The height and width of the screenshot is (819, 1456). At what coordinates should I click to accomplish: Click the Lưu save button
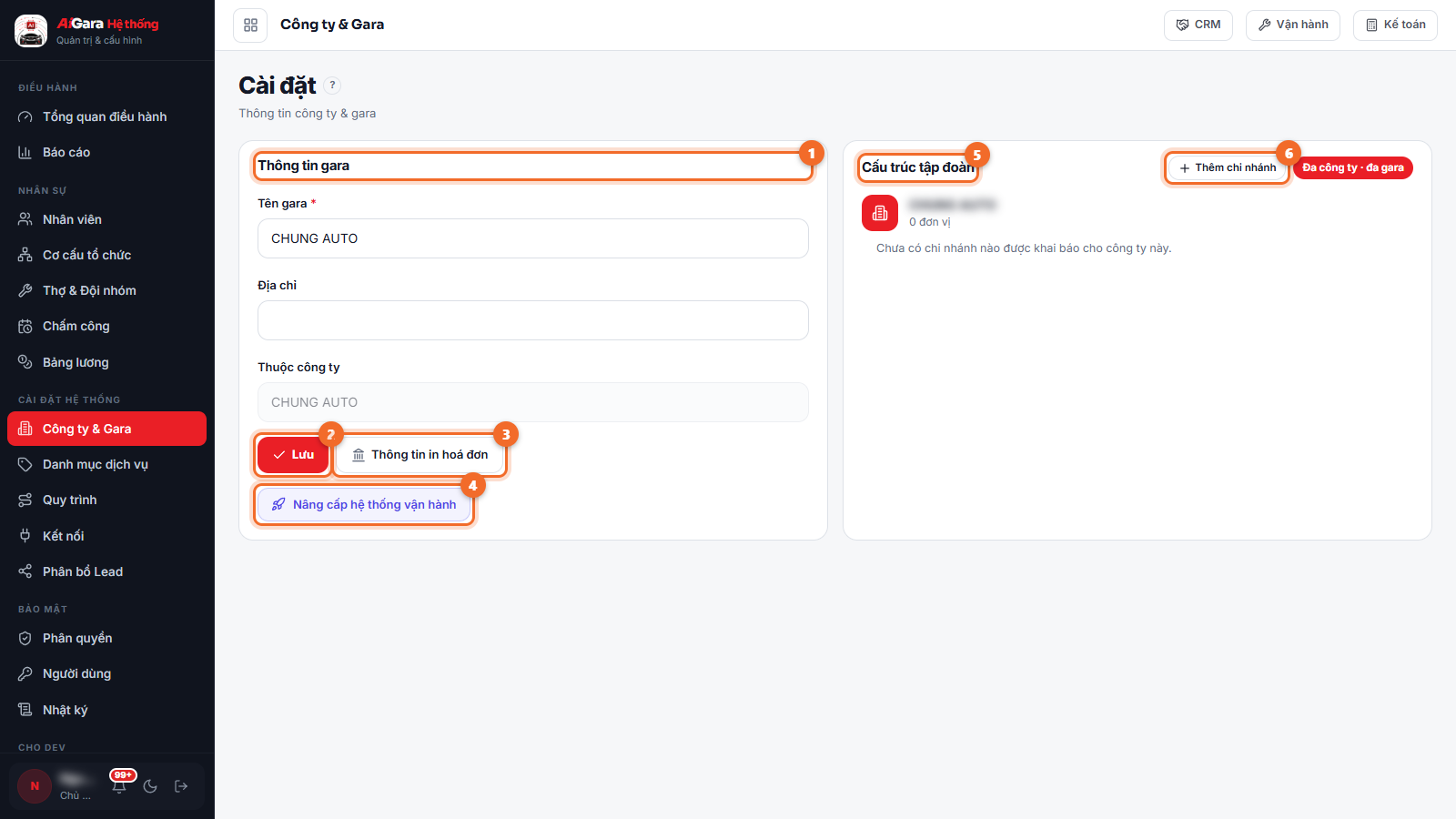click(293, 455)
